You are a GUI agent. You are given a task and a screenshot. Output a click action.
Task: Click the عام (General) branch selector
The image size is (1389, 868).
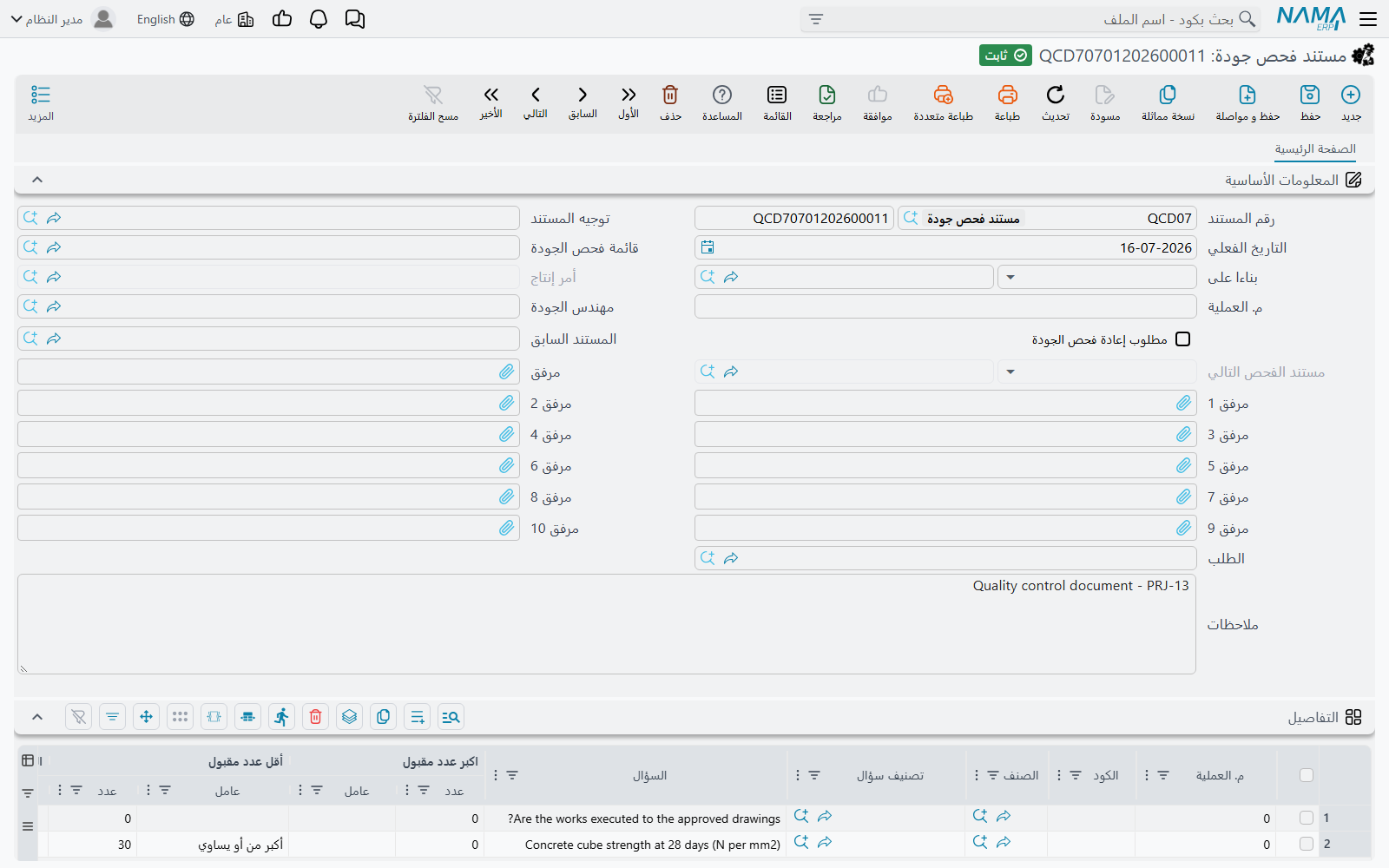click(234, 19)
